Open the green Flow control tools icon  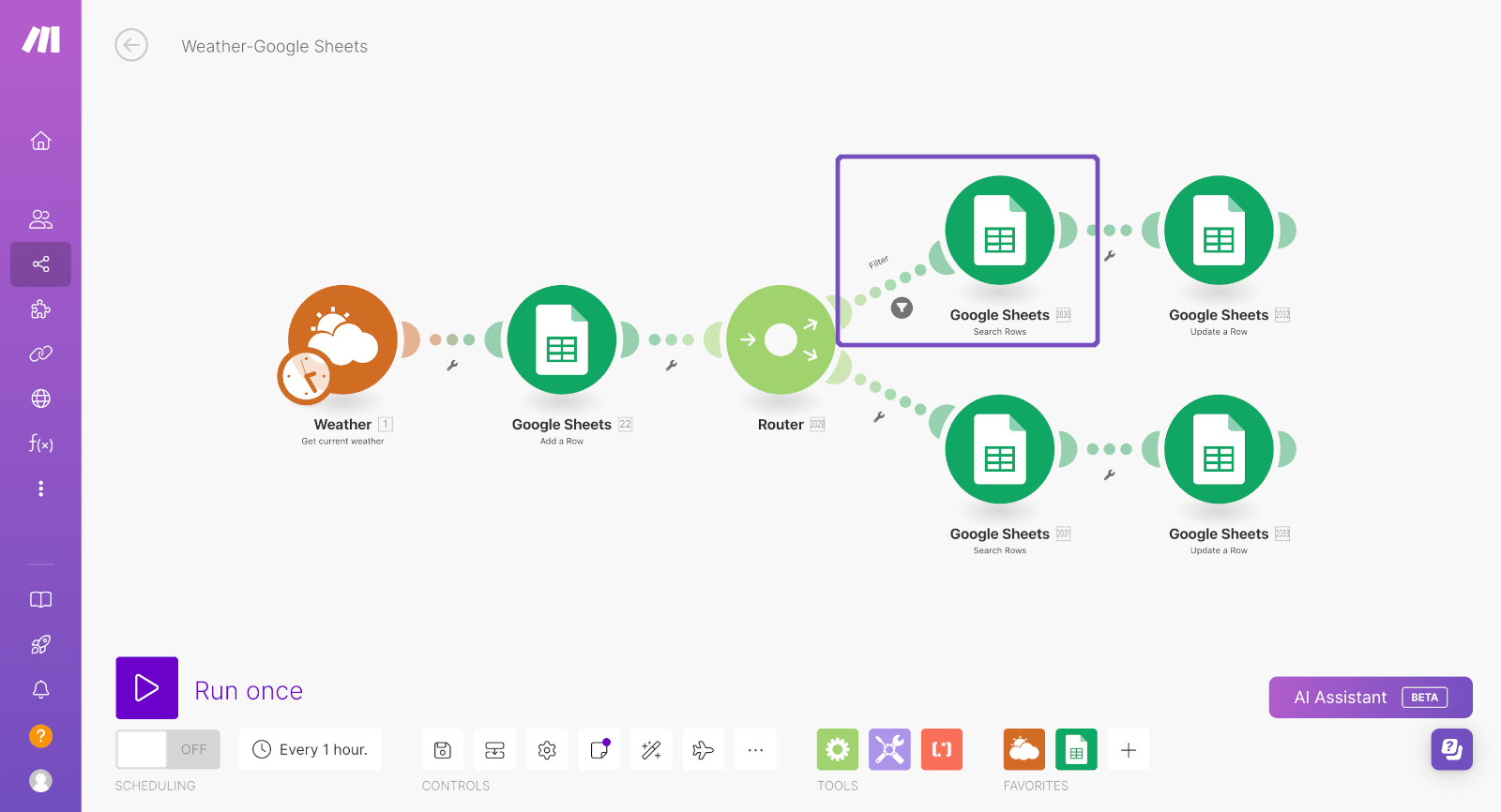point(837,750)
